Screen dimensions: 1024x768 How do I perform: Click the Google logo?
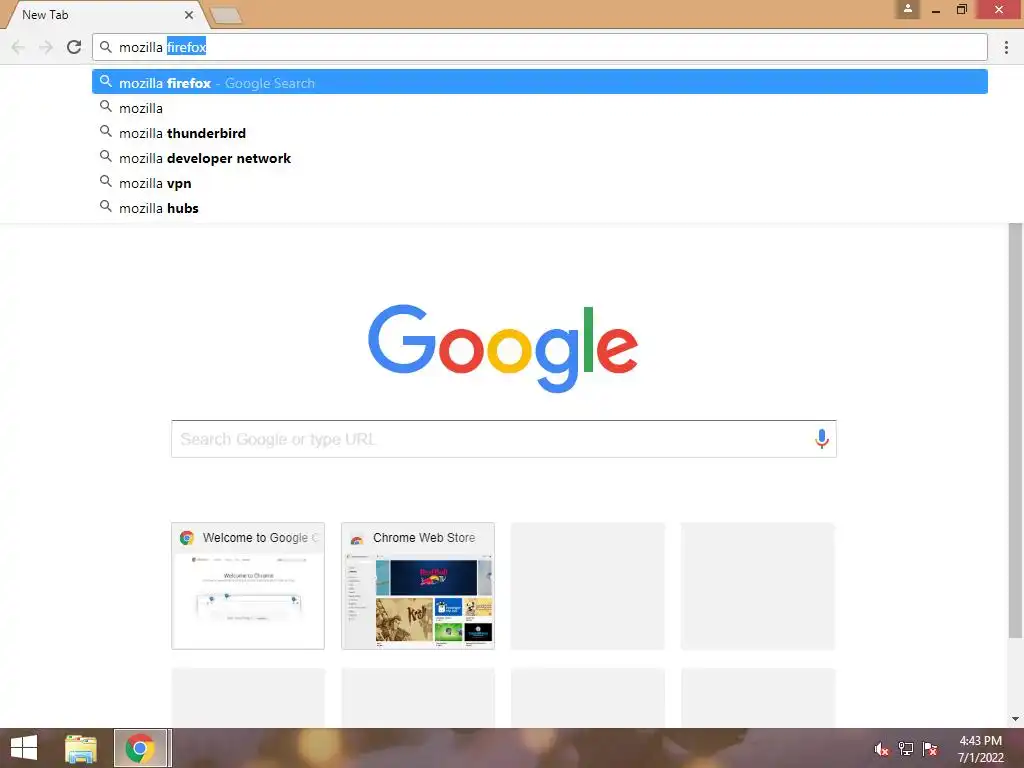click(x=503, y=348)
